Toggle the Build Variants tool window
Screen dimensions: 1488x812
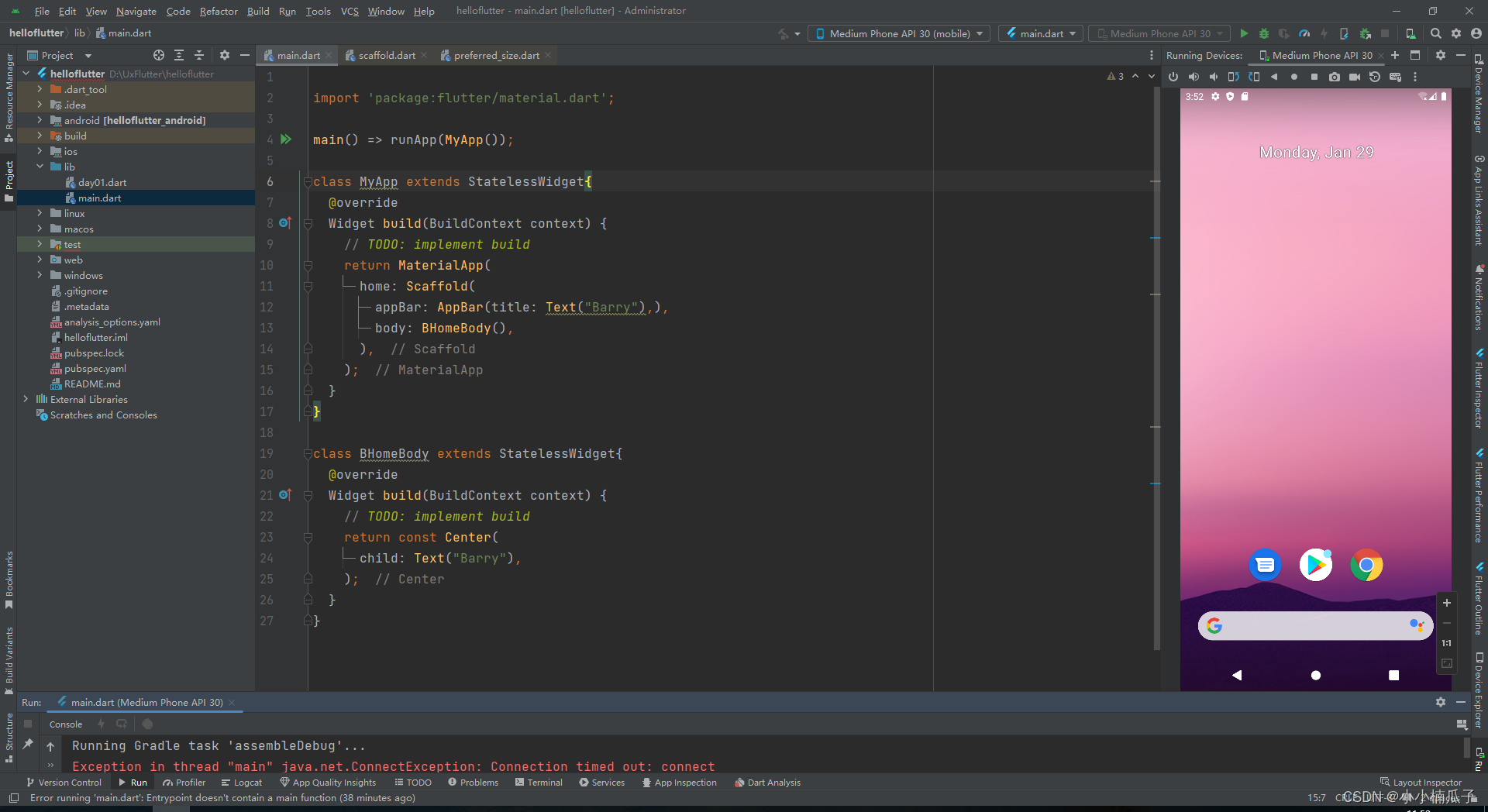(x=9, y=659)
